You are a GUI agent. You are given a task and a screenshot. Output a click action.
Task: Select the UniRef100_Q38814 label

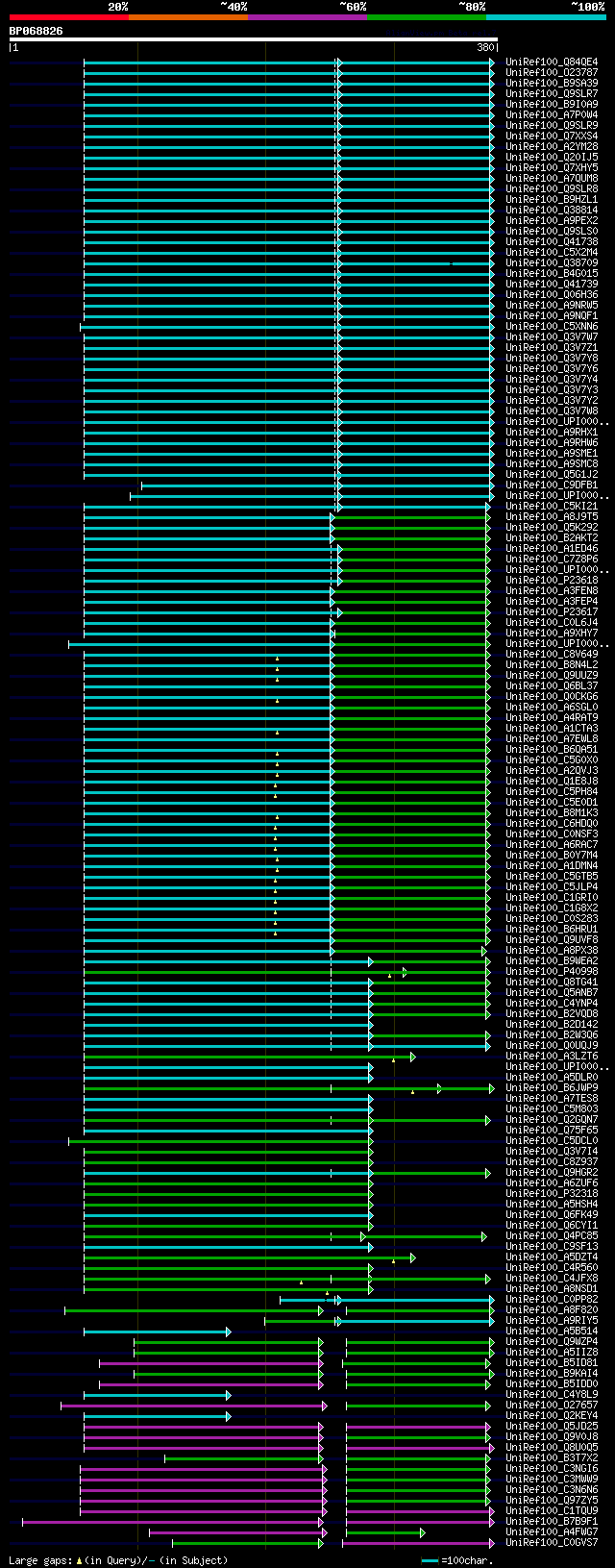click(552, 211)
